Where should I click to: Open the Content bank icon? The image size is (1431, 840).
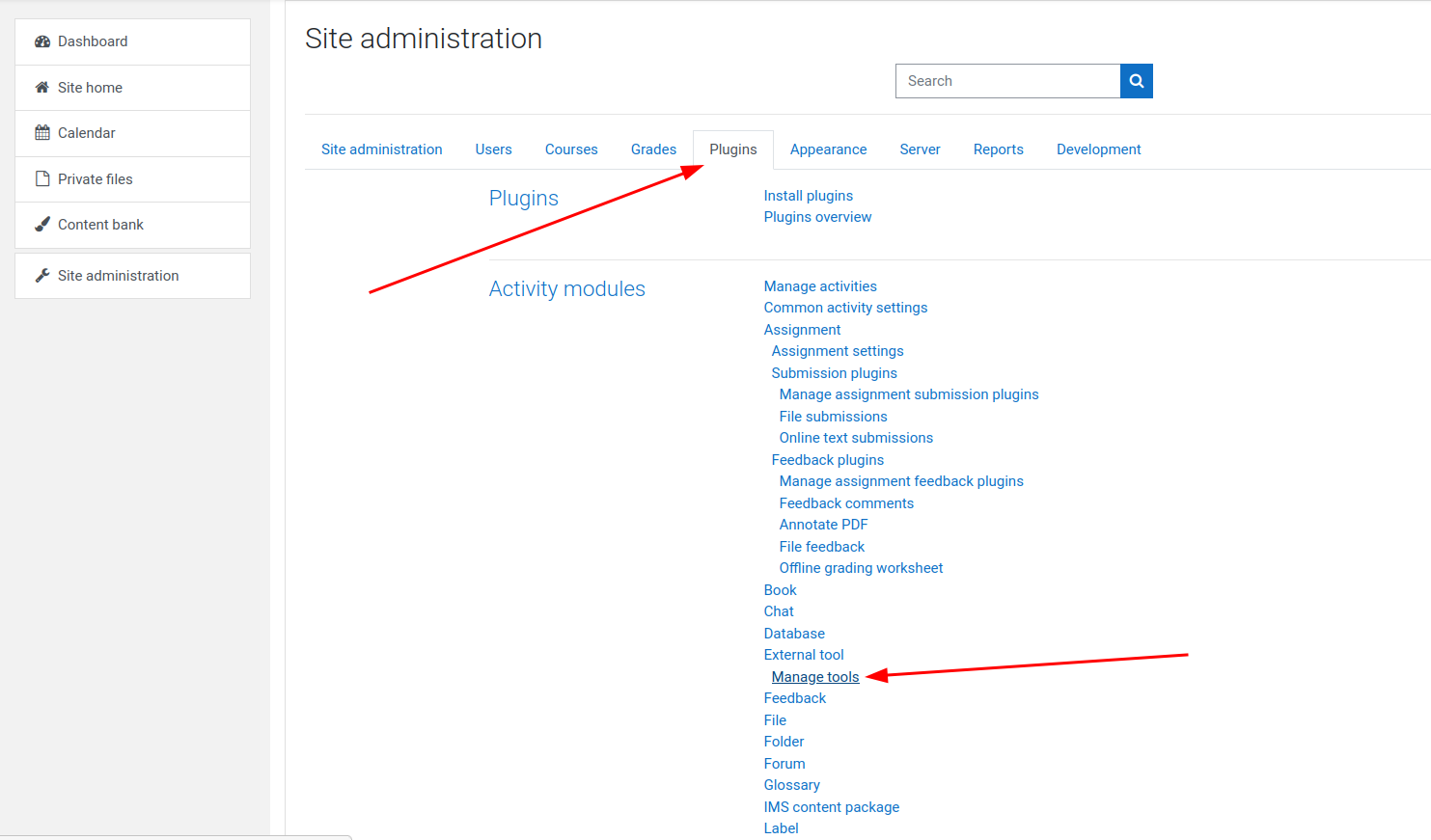click(x=41, y=224)
